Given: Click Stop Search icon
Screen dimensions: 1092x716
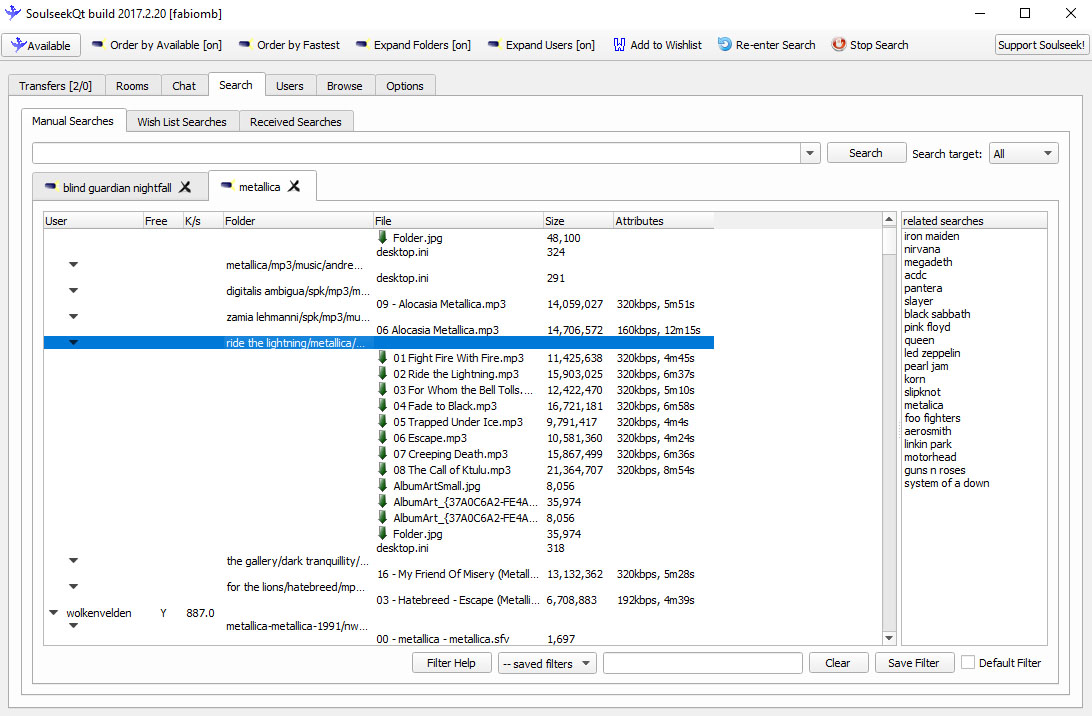Looking at the screenshot, I should coord(838,45).
